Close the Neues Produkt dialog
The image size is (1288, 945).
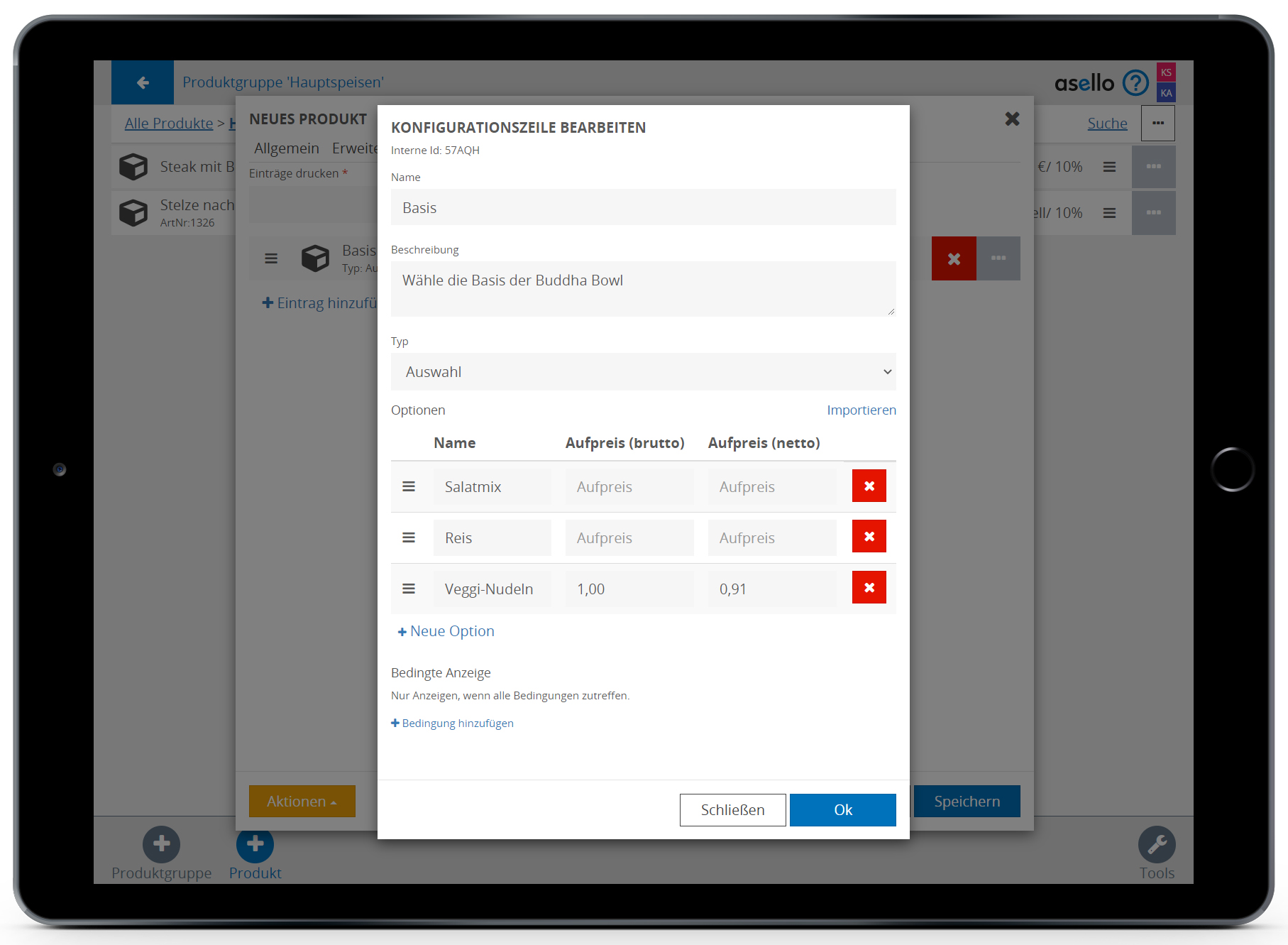click(1012, 119)
